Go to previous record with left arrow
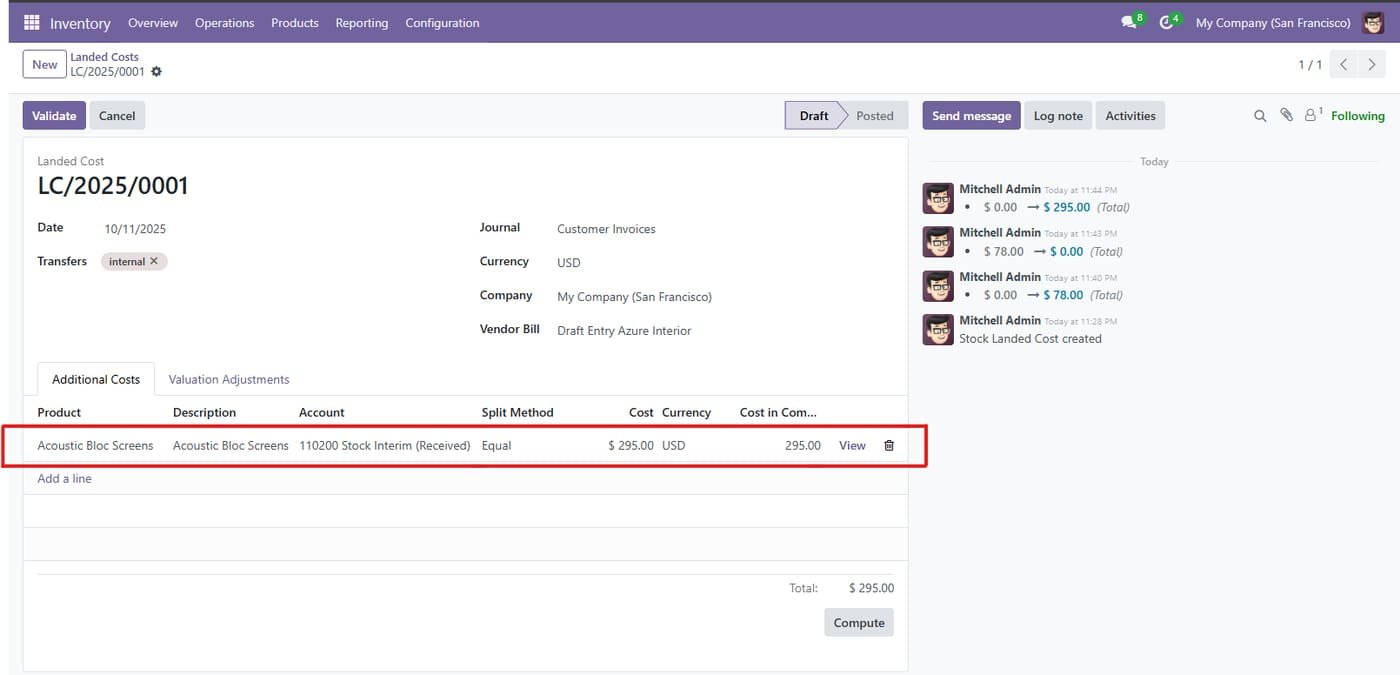Image resolution: width=1400 pixels, height=675 pixels. point(1344,65)
